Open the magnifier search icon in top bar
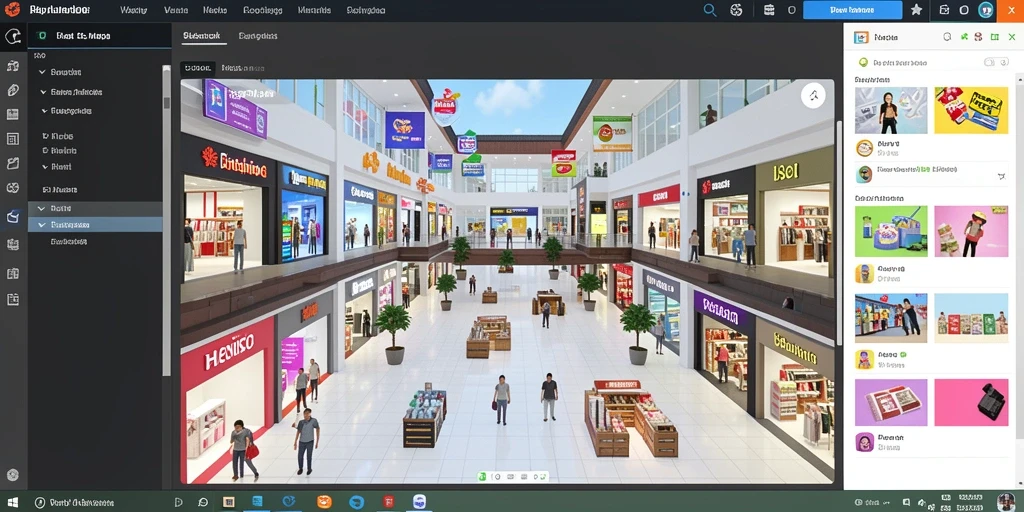The height and width of the screenshot is (512, 1024). [710, 10]
